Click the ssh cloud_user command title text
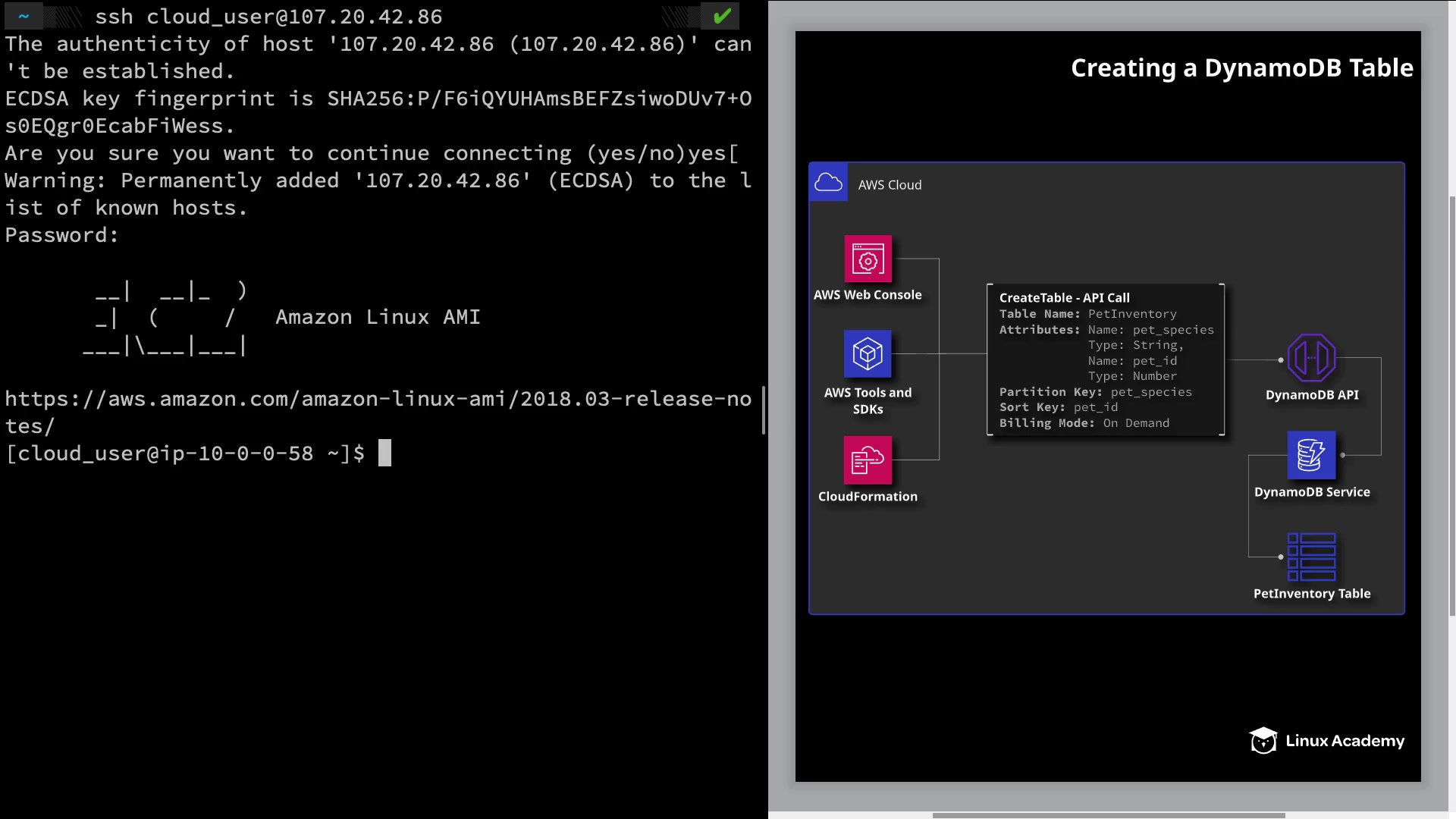 [x=268, y=16]
